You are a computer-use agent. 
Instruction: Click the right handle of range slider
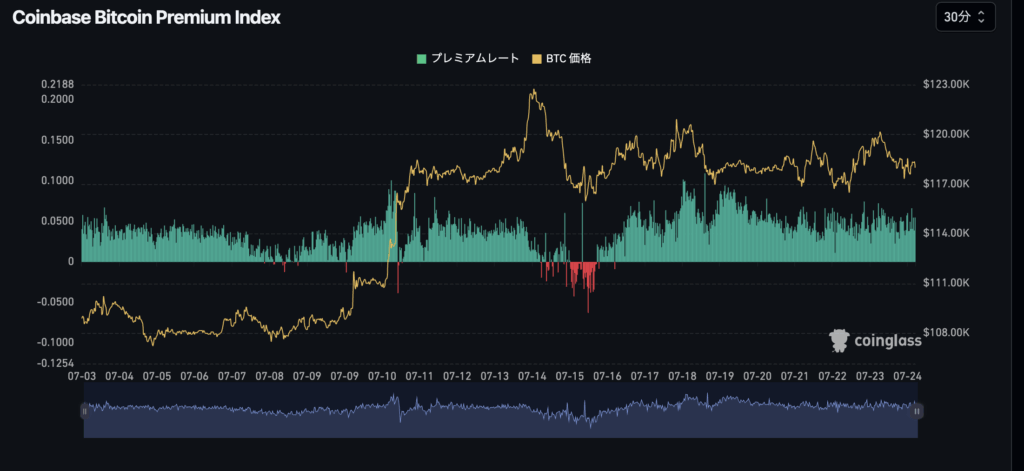tap(918, 411)
